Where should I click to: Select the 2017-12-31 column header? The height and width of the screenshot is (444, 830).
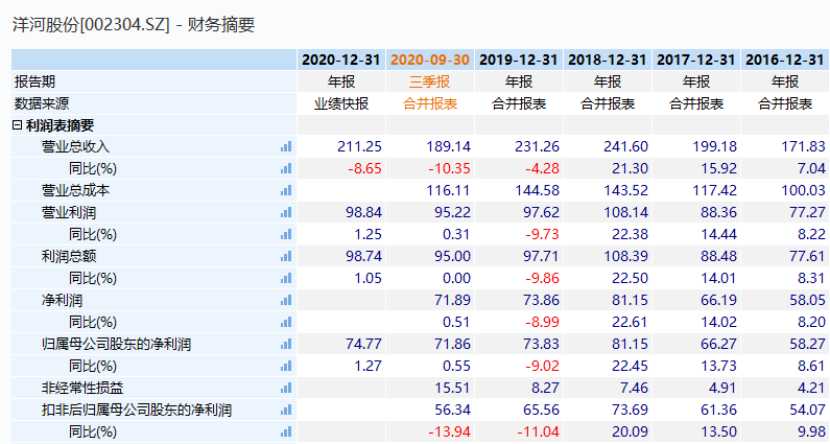coord(696,60)
